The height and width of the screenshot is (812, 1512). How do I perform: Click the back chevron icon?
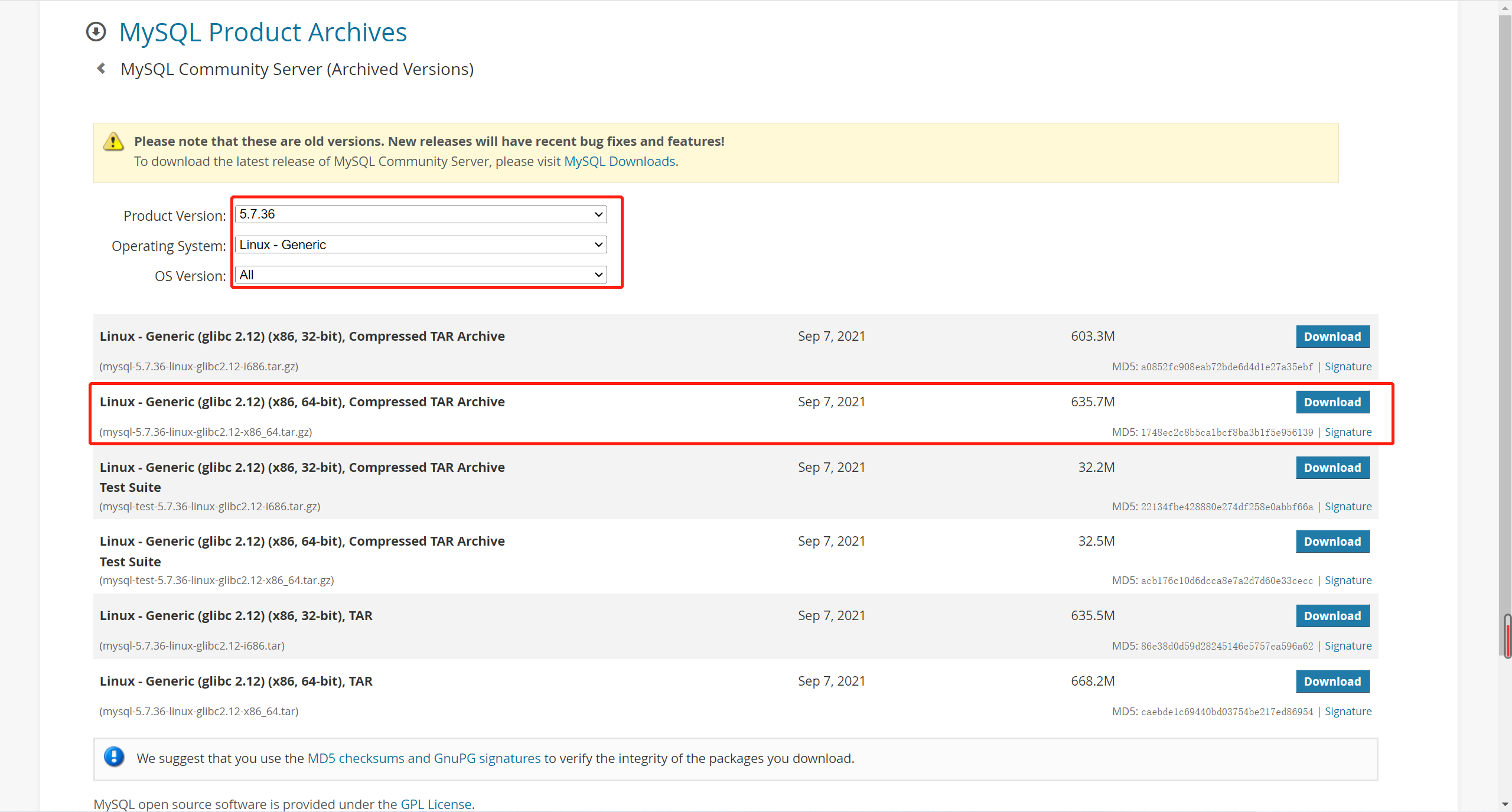coord(102,69)
